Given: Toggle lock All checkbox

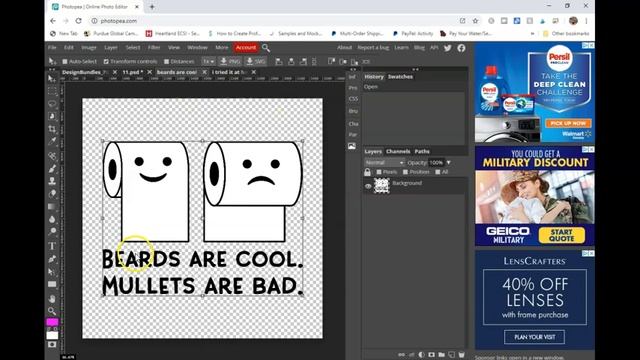Looking at the screenshot, I should pos(438,172).
